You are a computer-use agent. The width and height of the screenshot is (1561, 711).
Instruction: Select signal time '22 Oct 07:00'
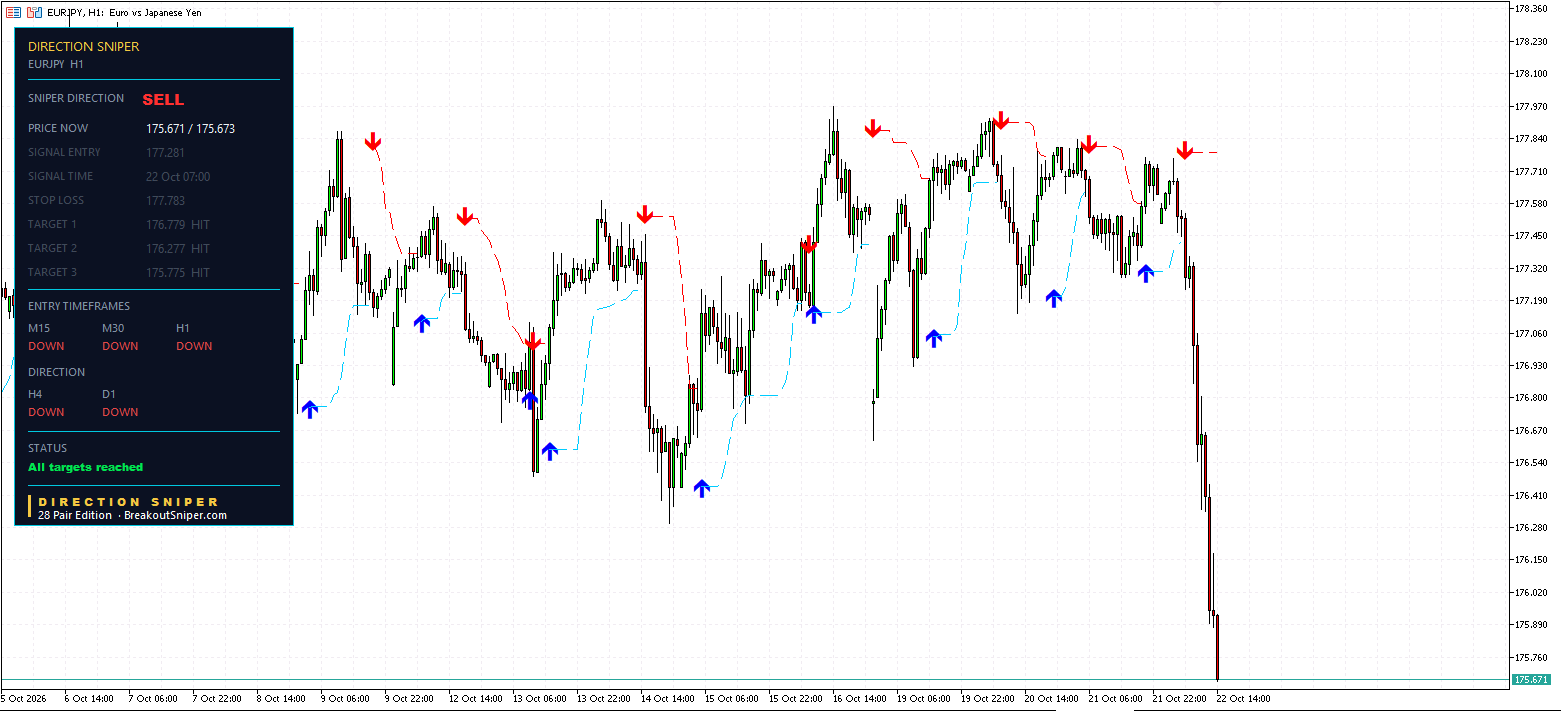pyautogui.click(x=178, y=177)
